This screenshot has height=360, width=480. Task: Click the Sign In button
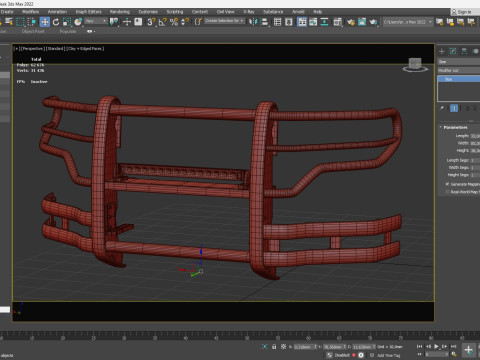pos(463,12)
